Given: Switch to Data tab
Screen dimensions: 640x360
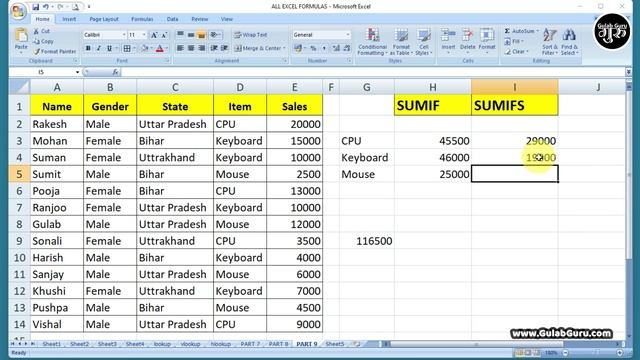Looking at the screenshot, I should tap(172, 19).
